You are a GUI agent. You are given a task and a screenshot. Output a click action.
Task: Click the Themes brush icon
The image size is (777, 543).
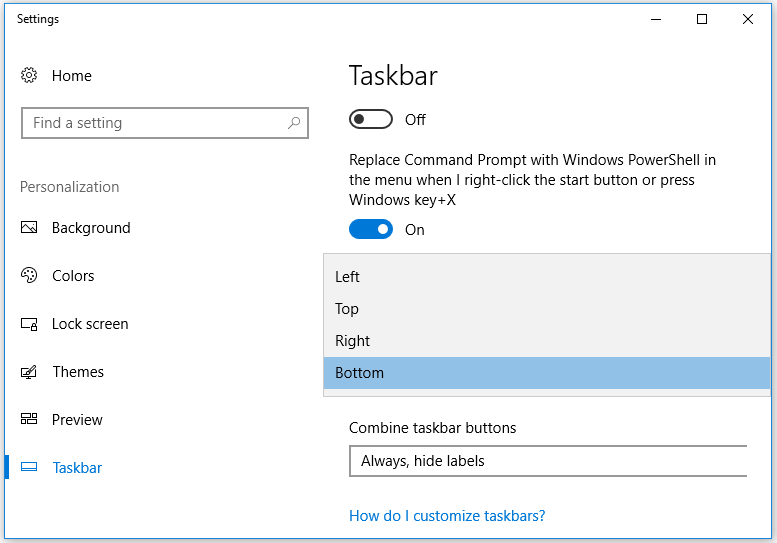tap(29, 372)
